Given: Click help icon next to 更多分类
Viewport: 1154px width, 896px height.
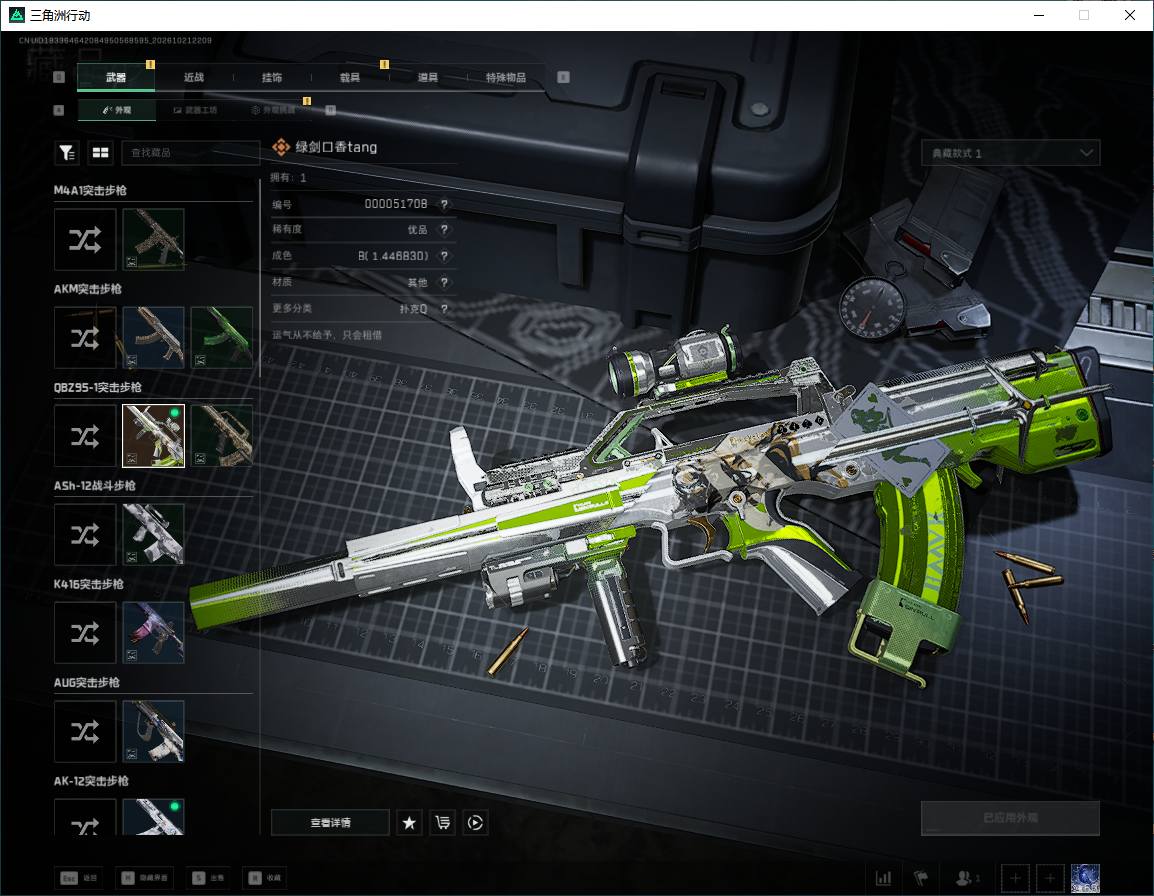Looking at the screenshot, I should pyautogui.click(x=444, y=309).
